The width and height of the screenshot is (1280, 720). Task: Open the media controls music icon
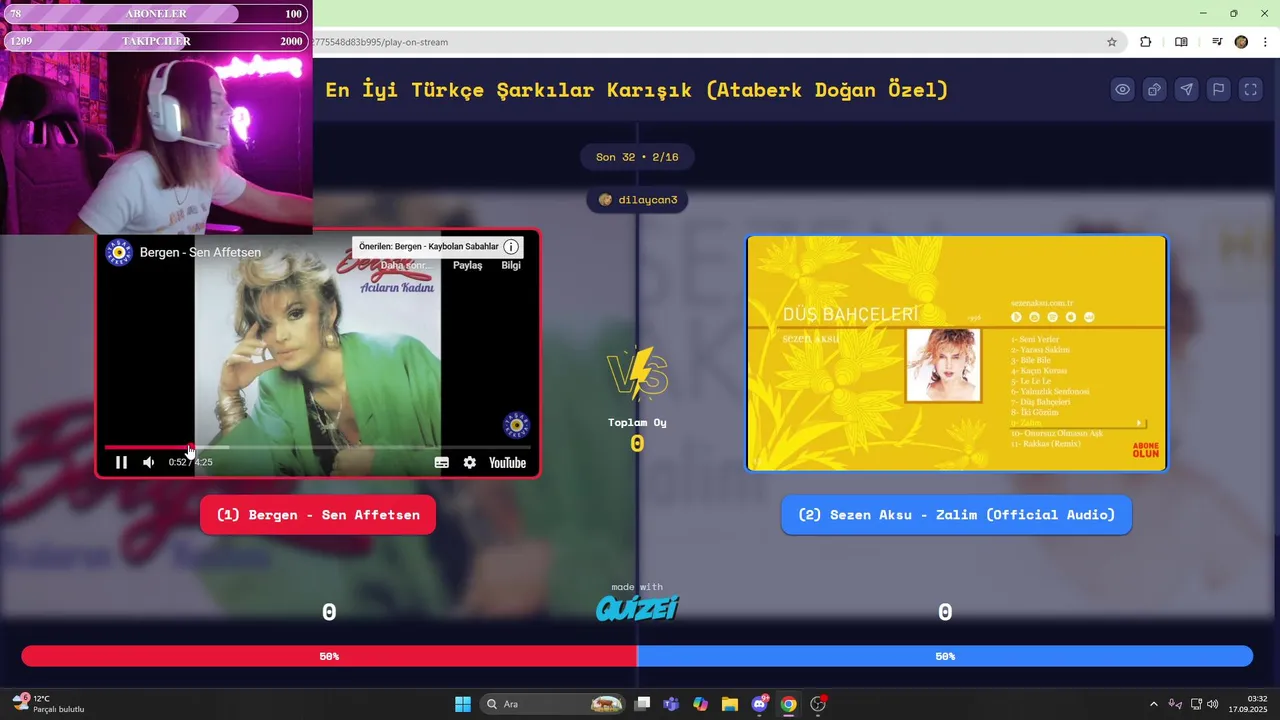(1217, 42)
